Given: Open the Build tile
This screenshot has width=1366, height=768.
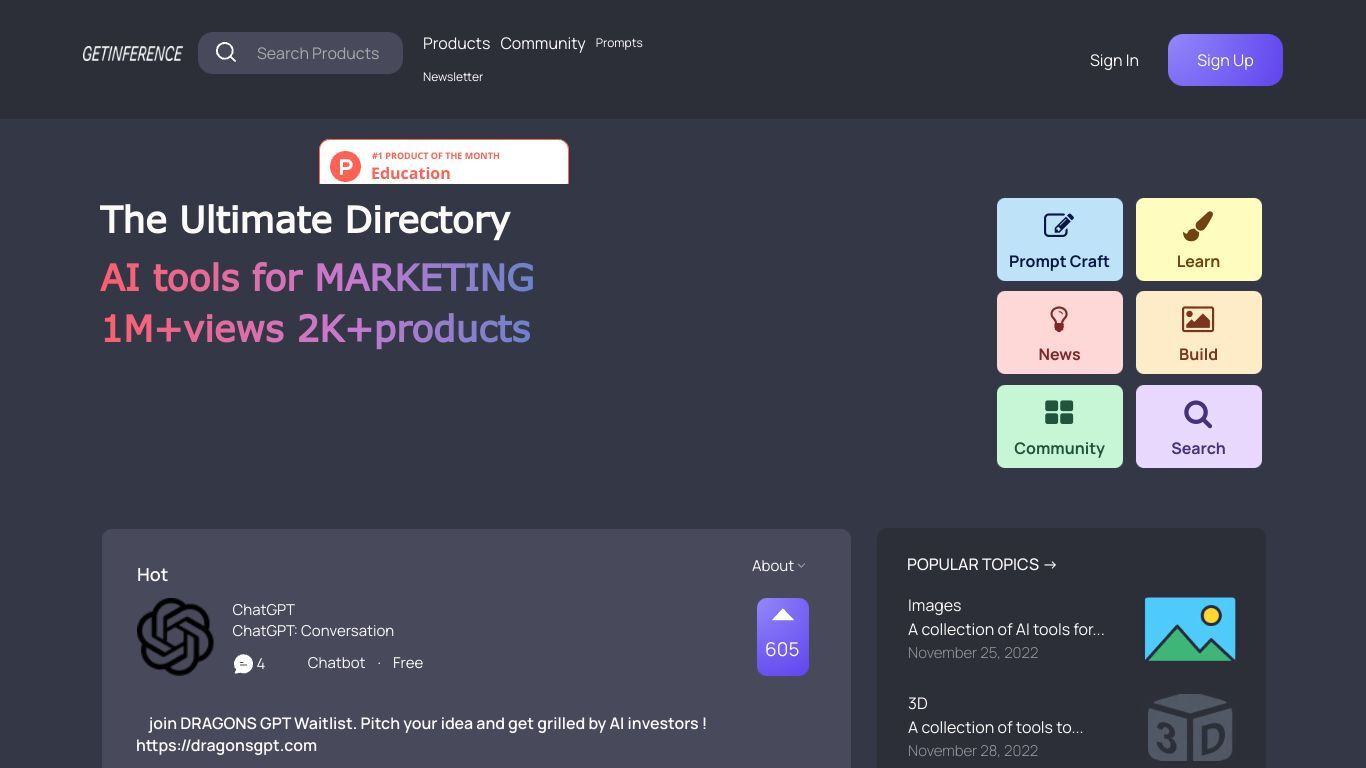Looking at the screenshot, I should [x=1199, y=333].
